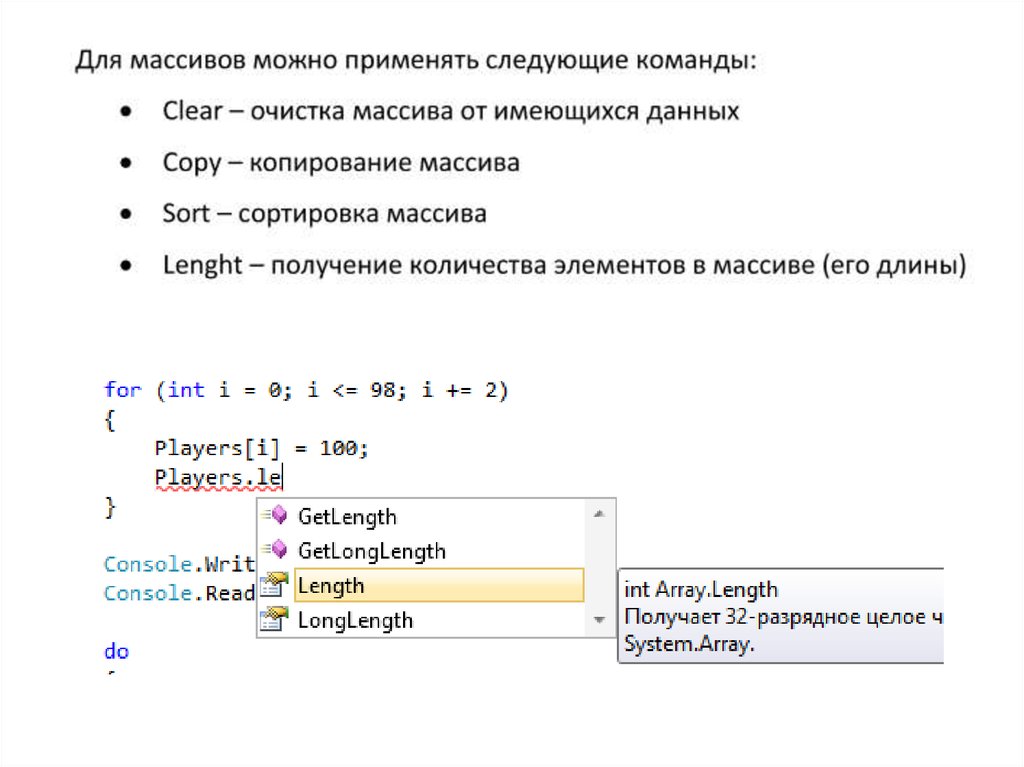1024x767 pixels.
Task: Select GetLength text in autocomplete list
Action: click(x=347, y=517)
